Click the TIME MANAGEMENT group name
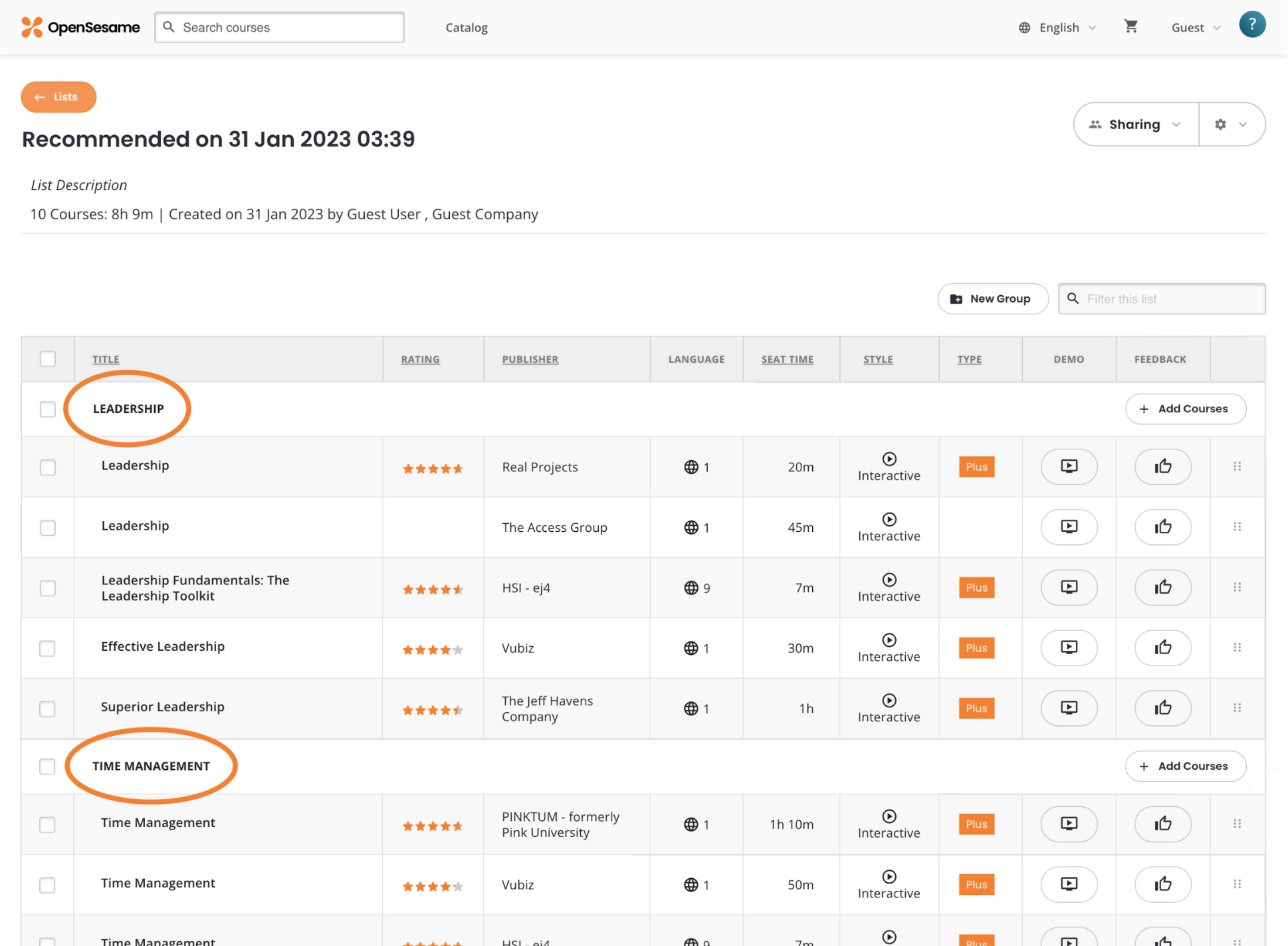This screenshot has width=1288, height=946. click(151, 767)
